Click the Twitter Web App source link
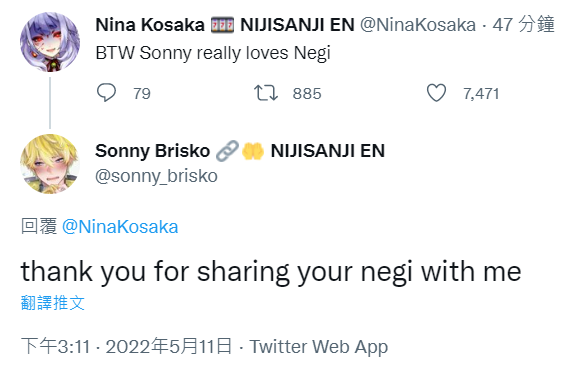 tap(318, 347)
